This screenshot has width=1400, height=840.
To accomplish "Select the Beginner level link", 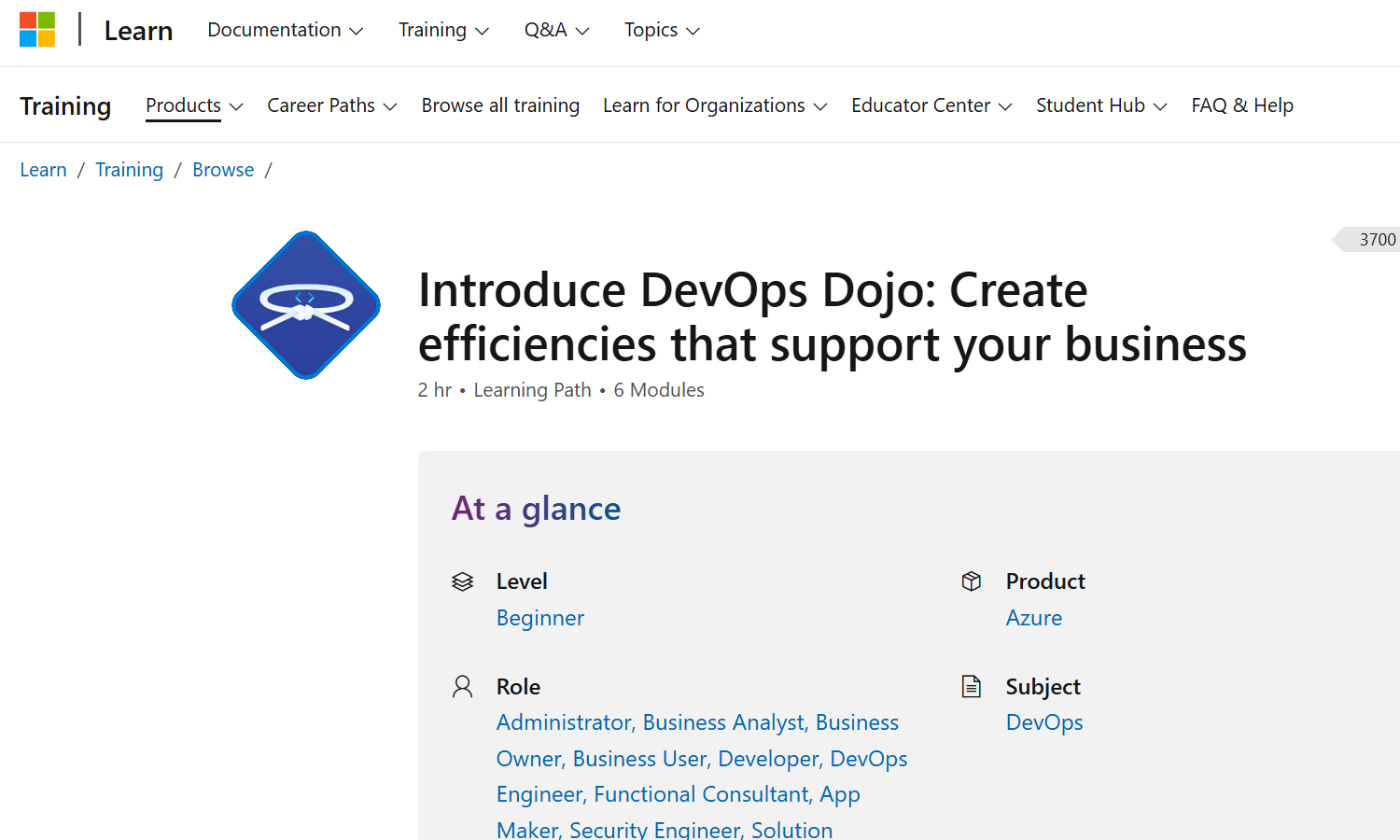I will 540,618.
